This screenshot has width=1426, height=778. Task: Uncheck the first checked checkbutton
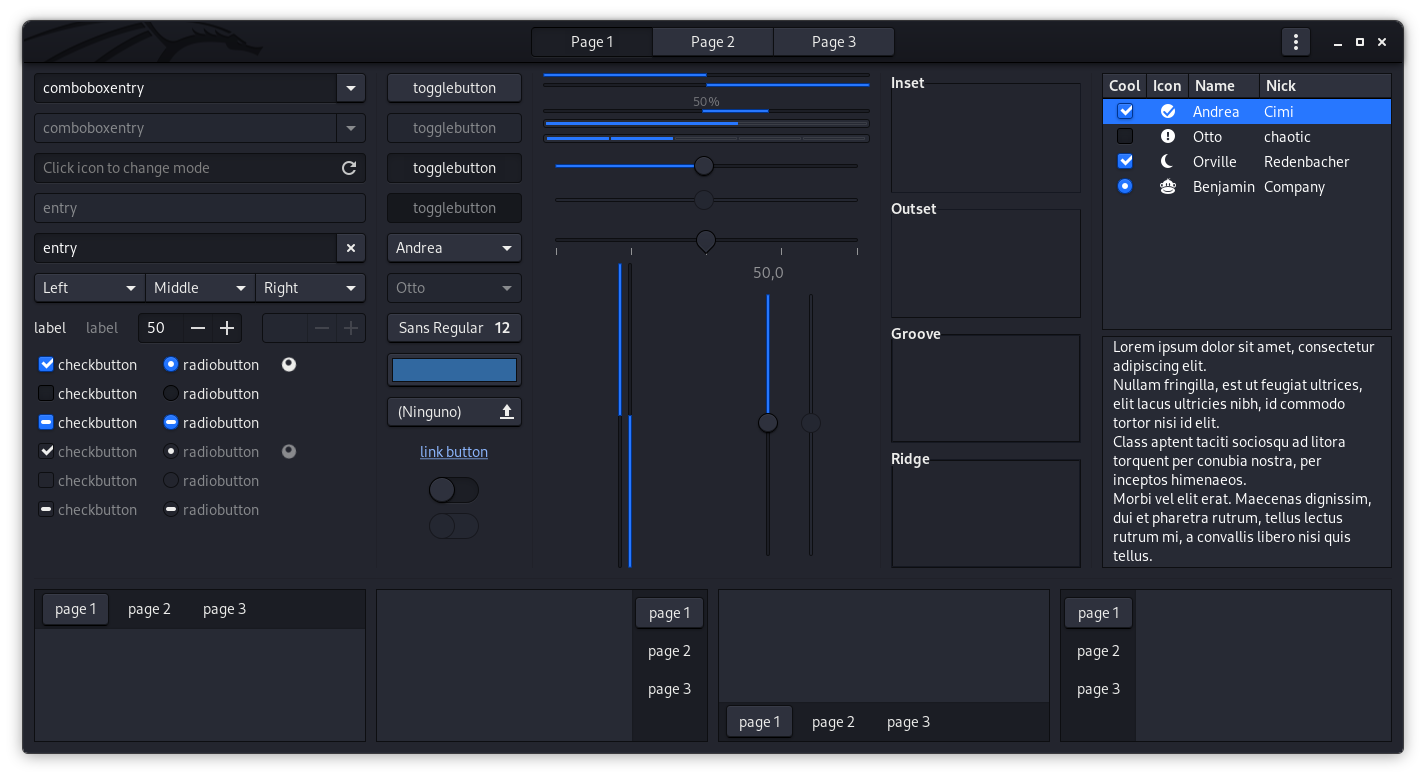click(46, 365)
